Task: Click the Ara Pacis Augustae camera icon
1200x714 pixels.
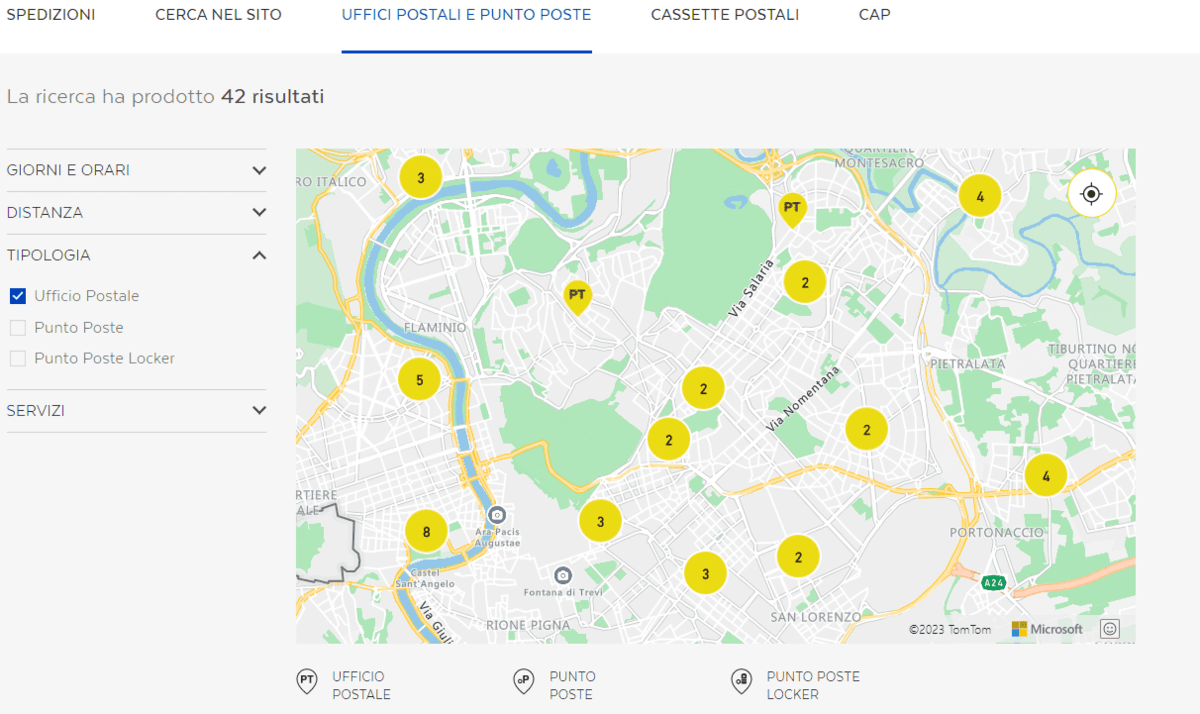Action: pos(497,515)
